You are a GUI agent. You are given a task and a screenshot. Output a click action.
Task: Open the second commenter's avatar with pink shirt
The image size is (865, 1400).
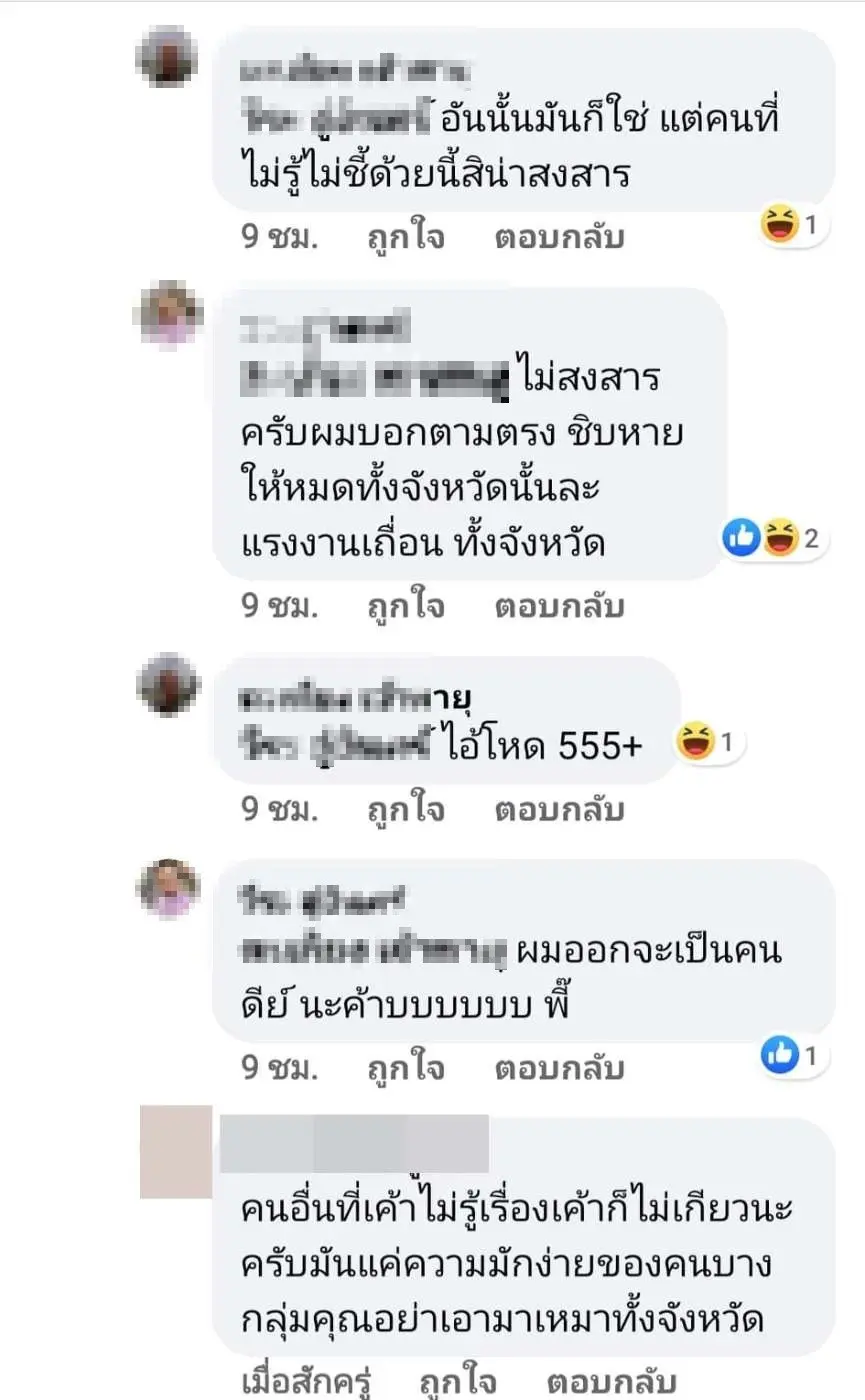[x=168, y=314]
